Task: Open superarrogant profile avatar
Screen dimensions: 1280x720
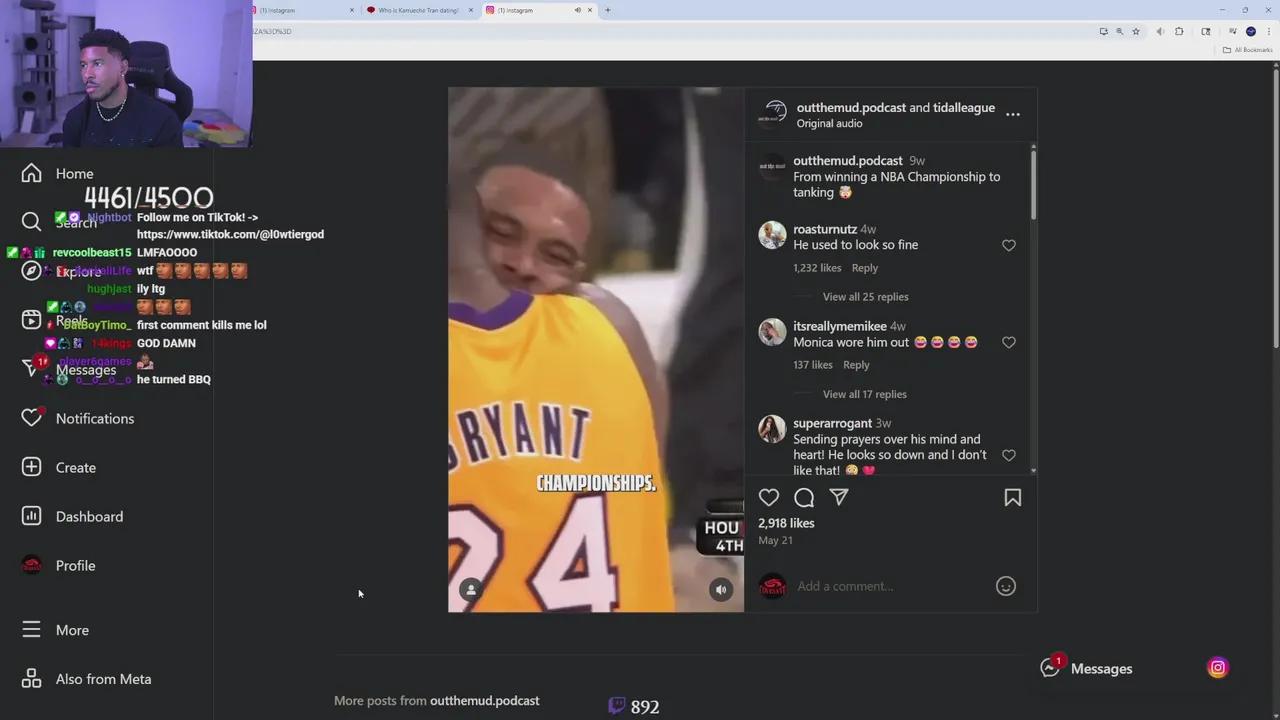Action: (x=772, y=429)
